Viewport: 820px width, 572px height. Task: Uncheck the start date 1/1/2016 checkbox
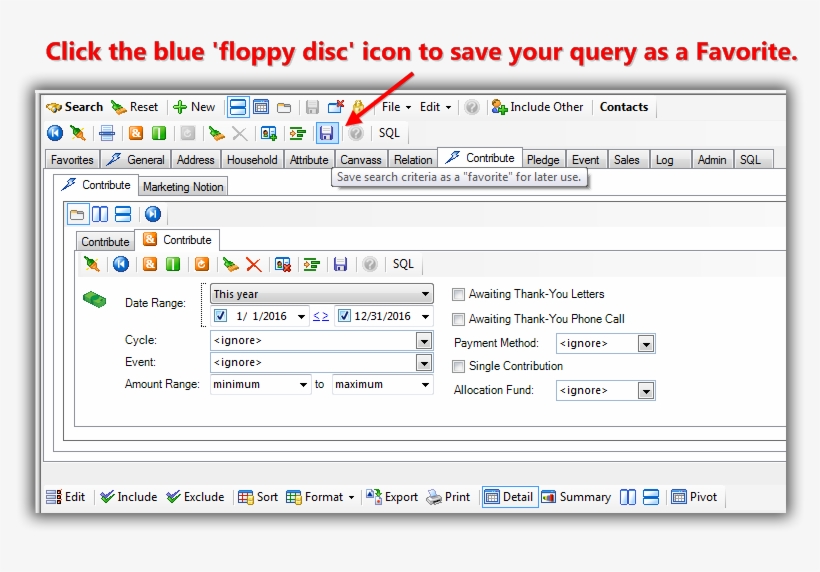220,316
